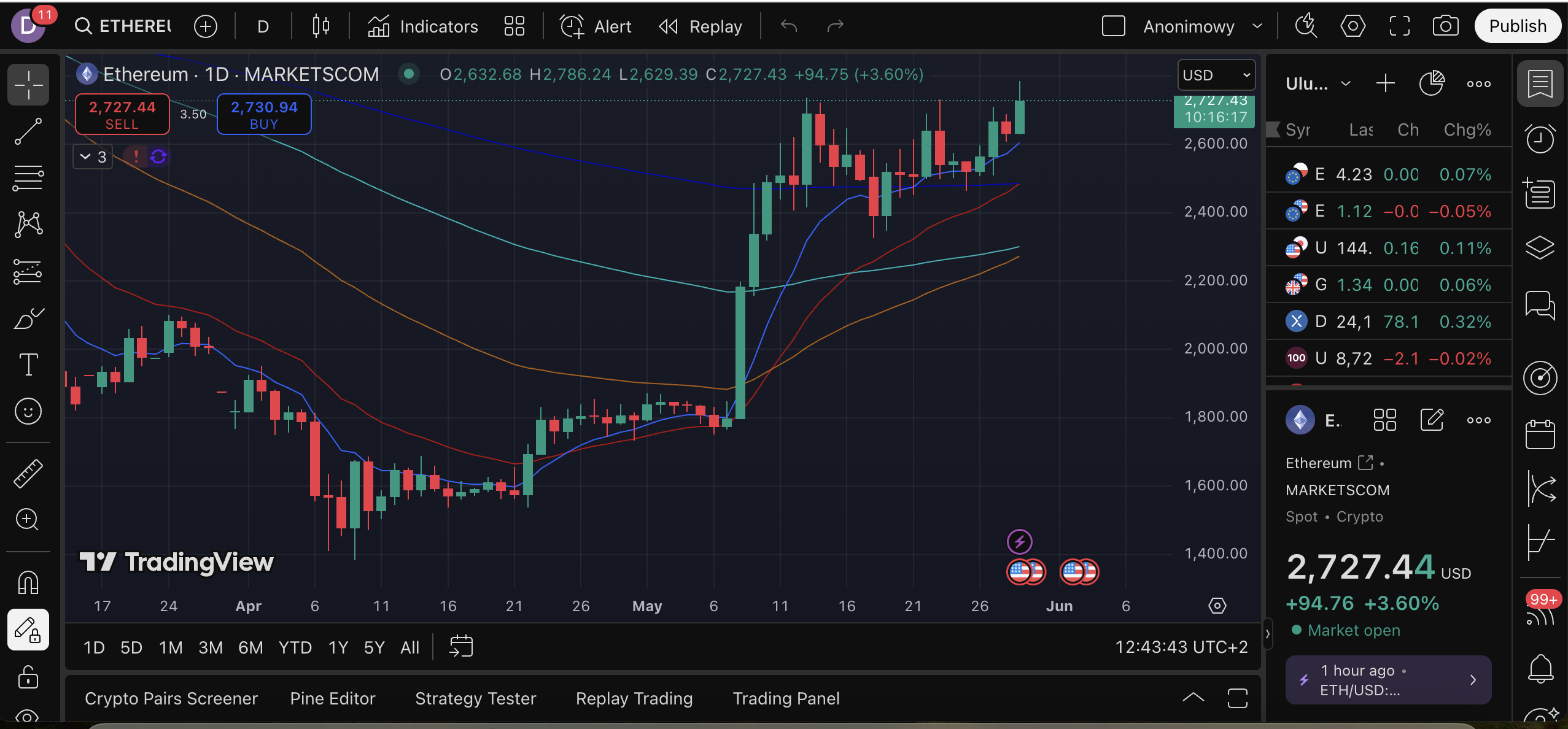1568x729 pixels.
Task: Expand the Anonimowy layout dropdown arrow
Action: coord(1257,26)
